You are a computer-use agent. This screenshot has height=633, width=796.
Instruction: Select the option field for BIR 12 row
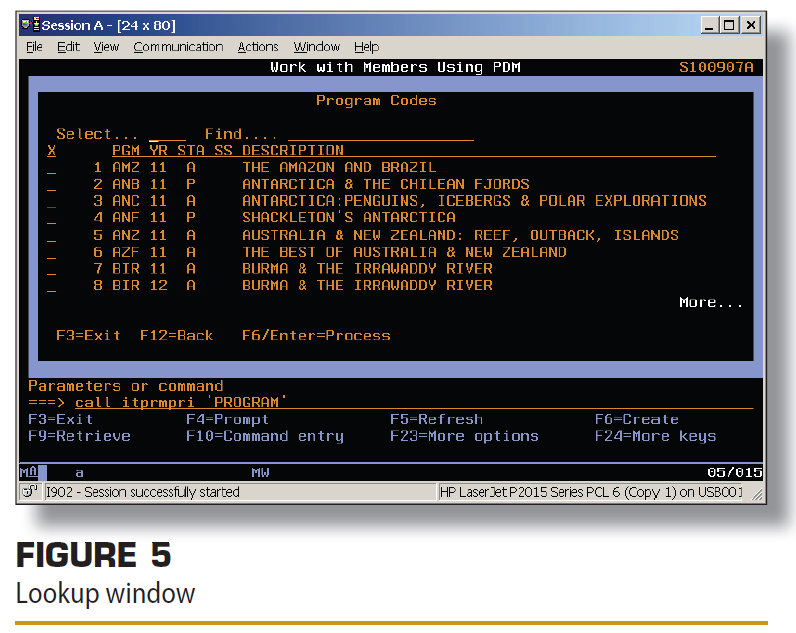(51, 286)
